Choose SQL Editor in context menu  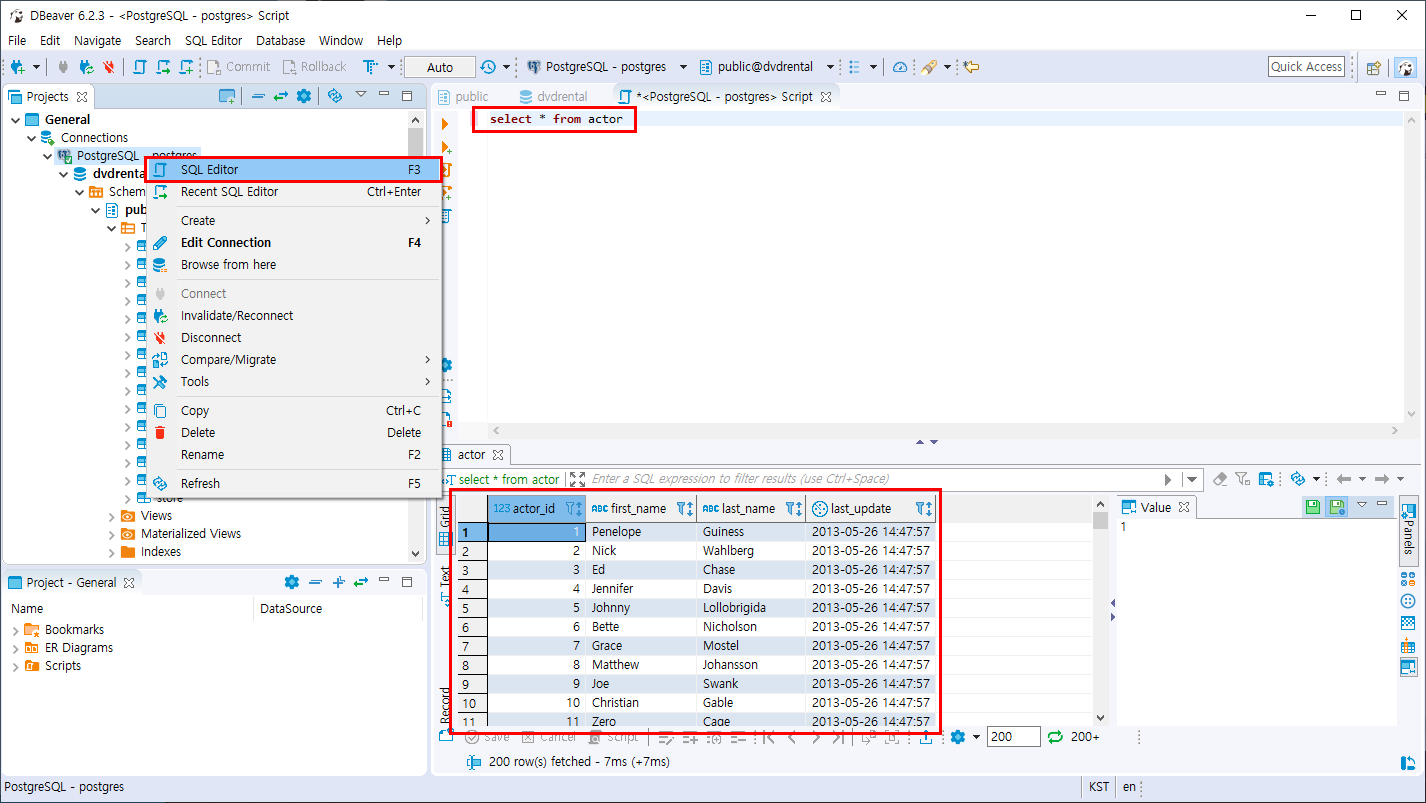[x=293, y=170]
